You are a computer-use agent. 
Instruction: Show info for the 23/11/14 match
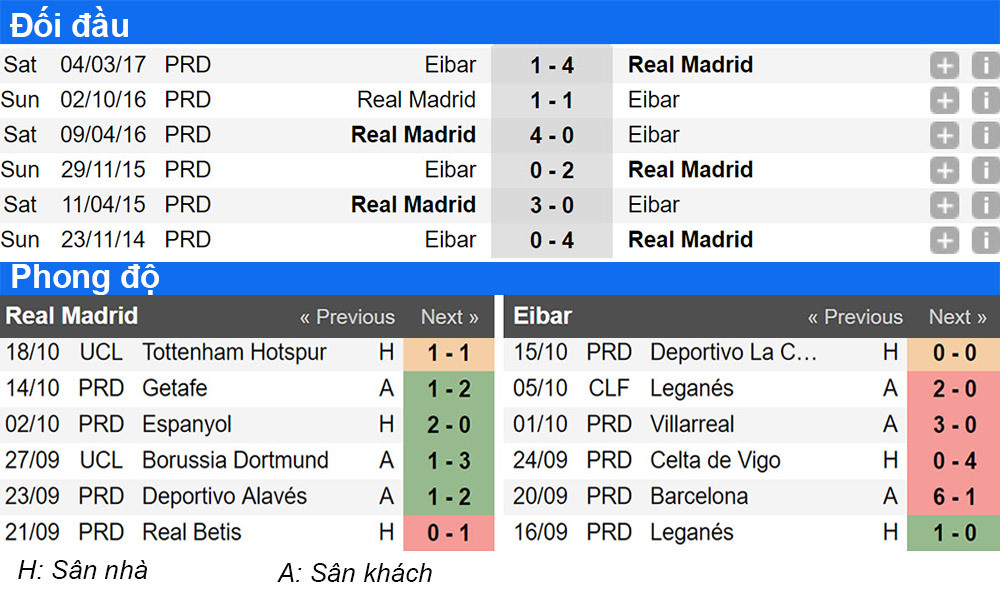(985, 241)
